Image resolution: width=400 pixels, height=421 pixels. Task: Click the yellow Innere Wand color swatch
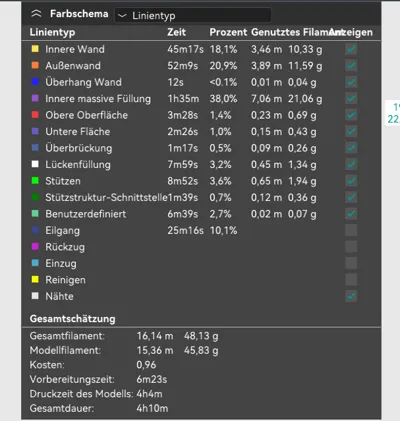(x=35, y=49)
